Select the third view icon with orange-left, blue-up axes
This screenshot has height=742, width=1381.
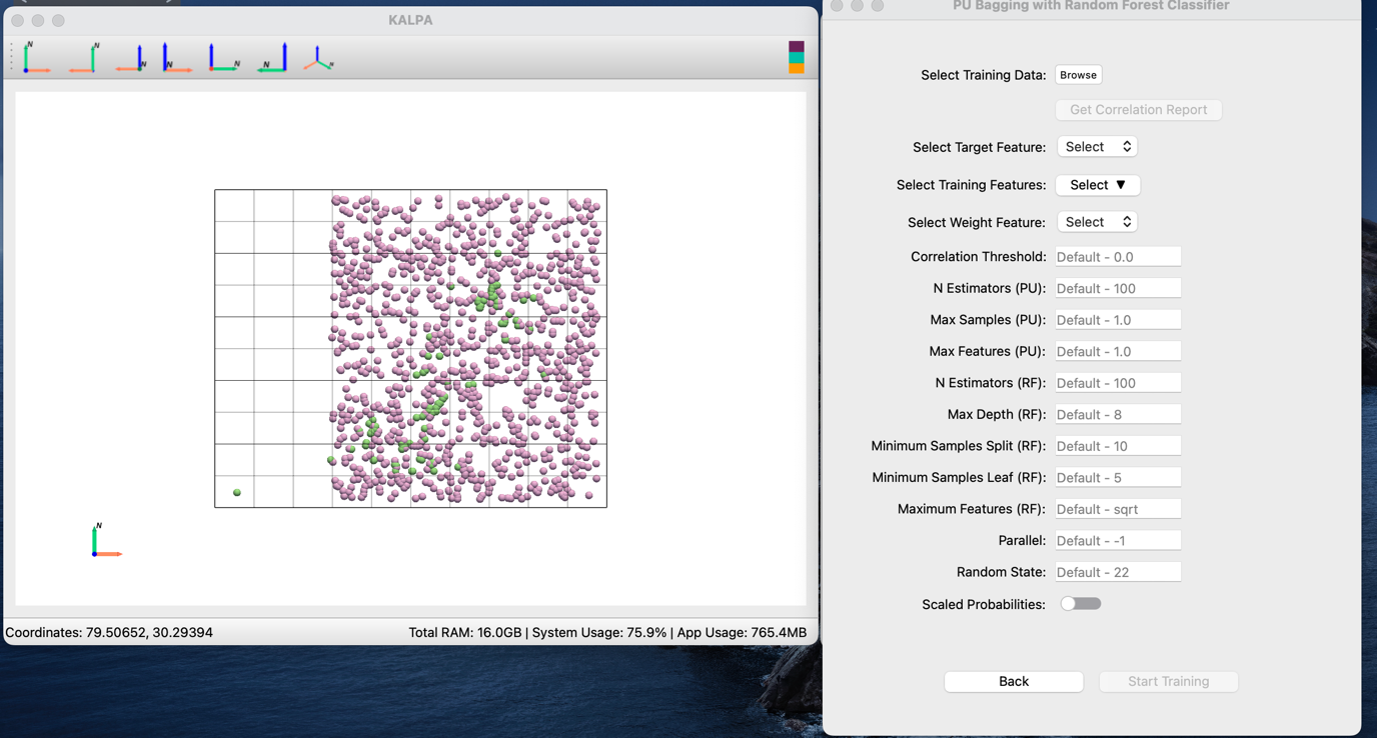point(131,58)
